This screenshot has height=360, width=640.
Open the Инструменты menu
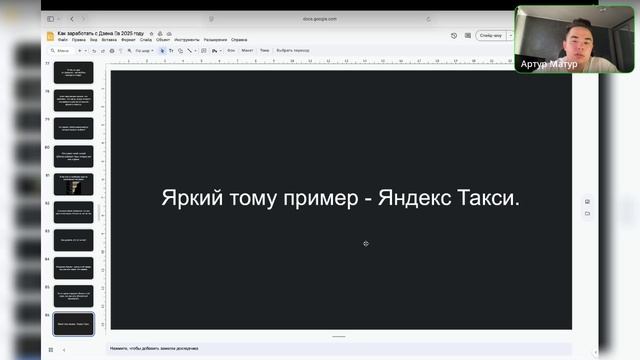(x=187, y=40)
